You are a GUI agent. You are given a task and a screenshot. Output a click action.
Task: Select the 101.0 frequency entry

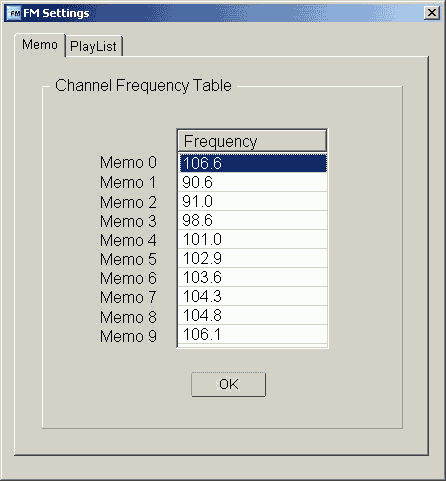tap(253, 239)
